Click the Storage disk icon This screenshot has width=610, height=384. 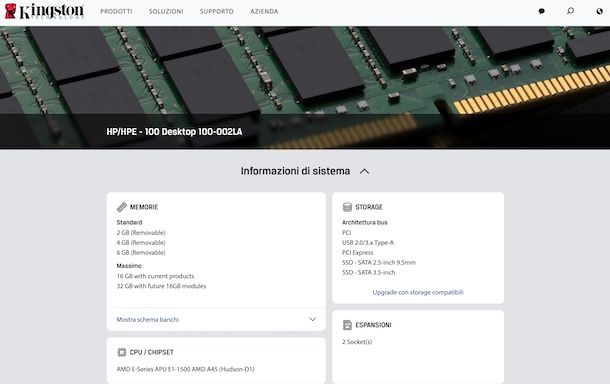pos(347,207)
